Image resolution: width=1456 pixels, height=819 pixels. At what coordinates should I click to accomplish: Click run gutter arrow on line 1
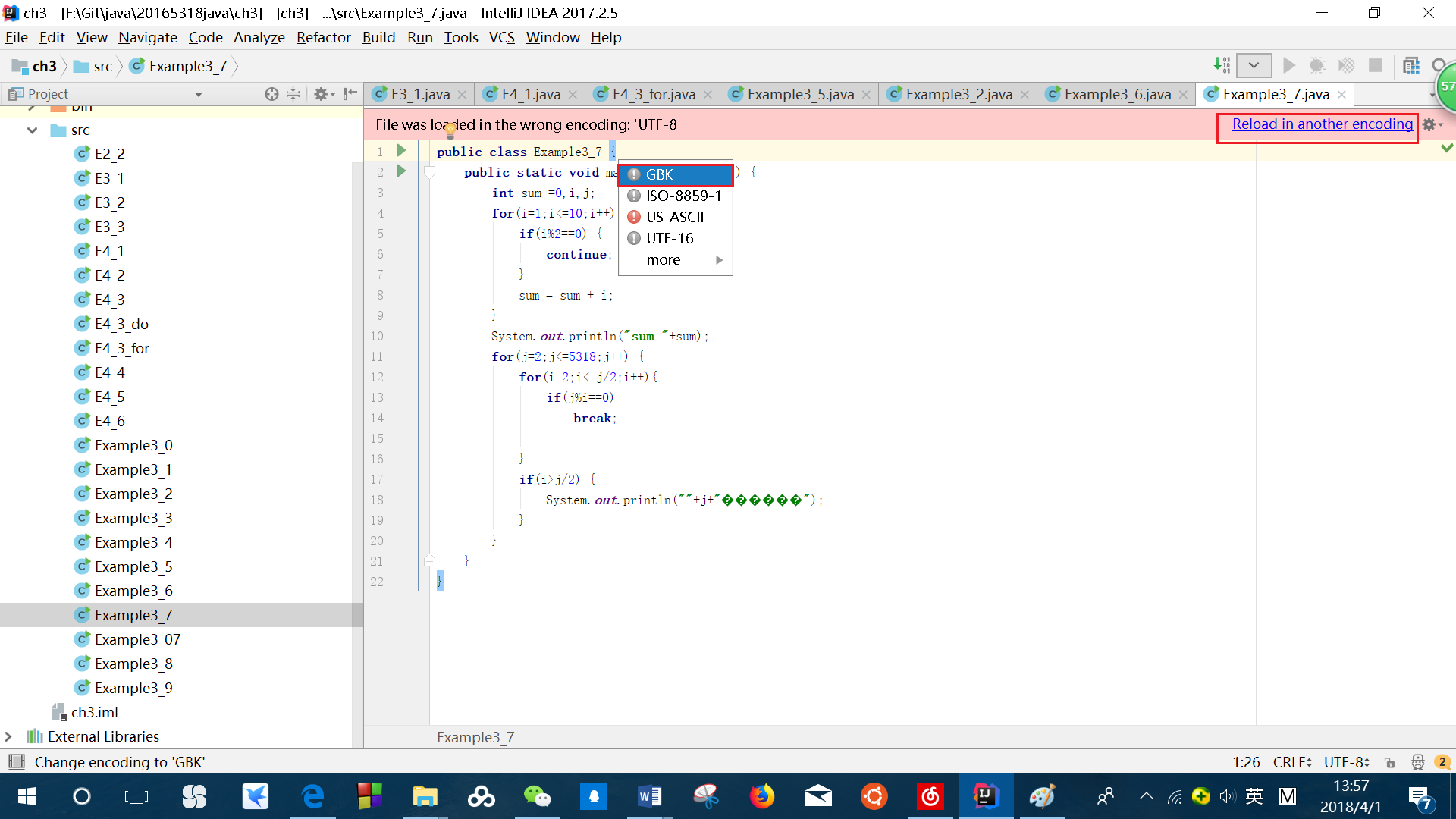(x=402, y=151)
